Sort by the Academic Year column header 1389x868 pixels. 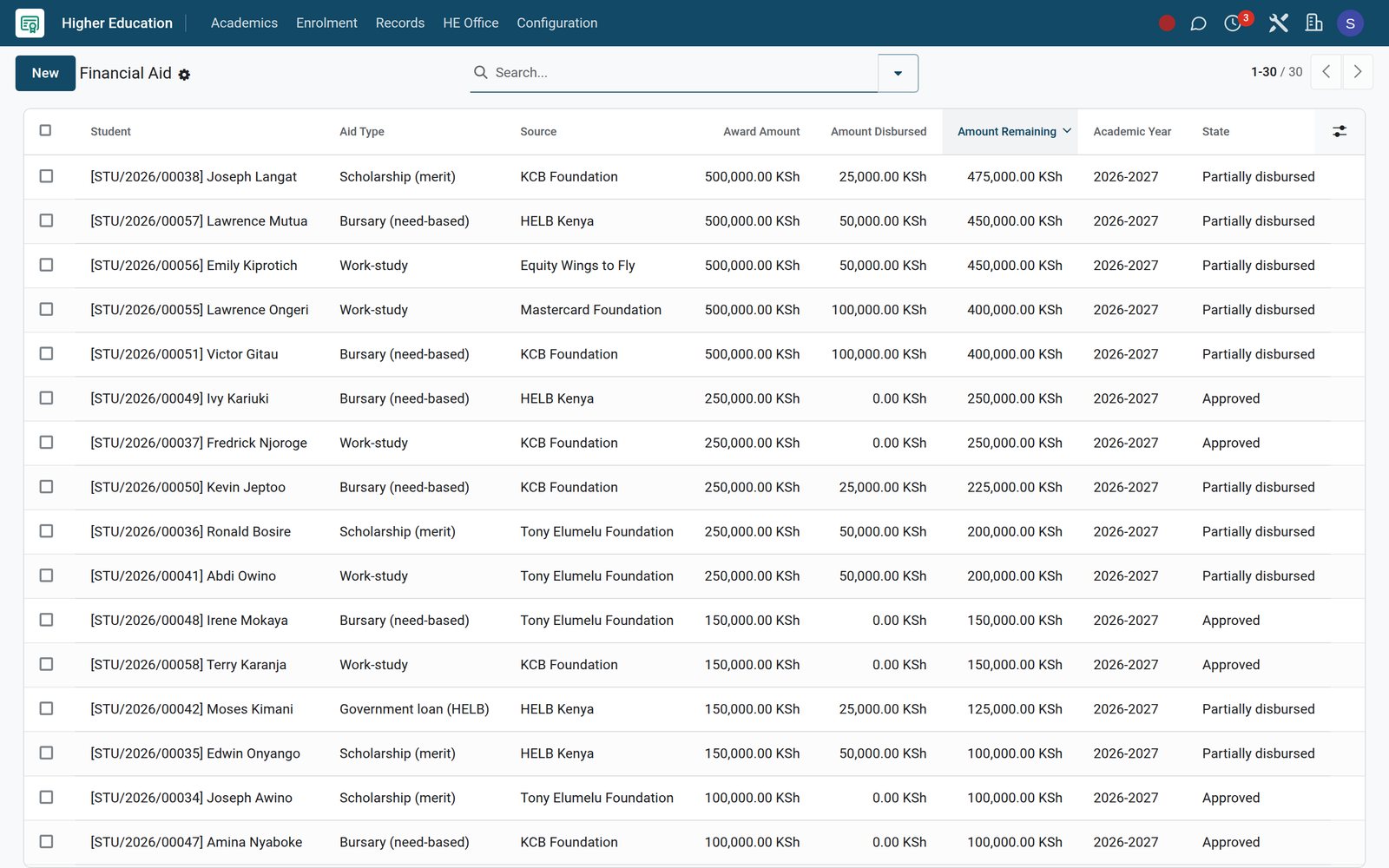pos(1132,132)
